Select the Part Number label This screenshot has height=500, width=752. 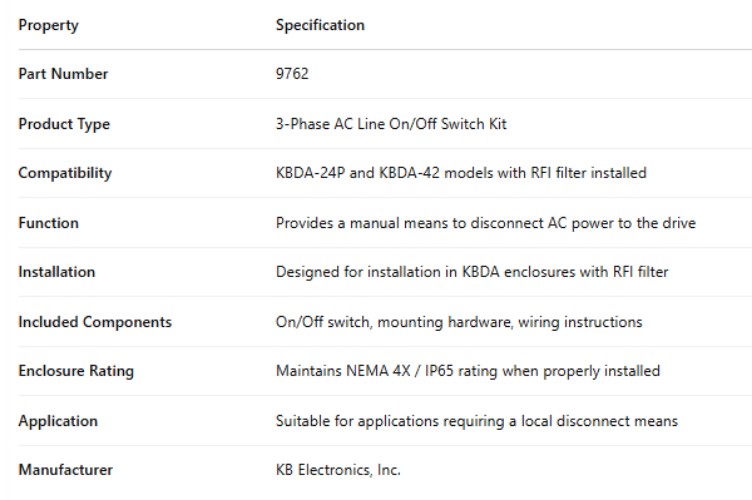[63, 74]
